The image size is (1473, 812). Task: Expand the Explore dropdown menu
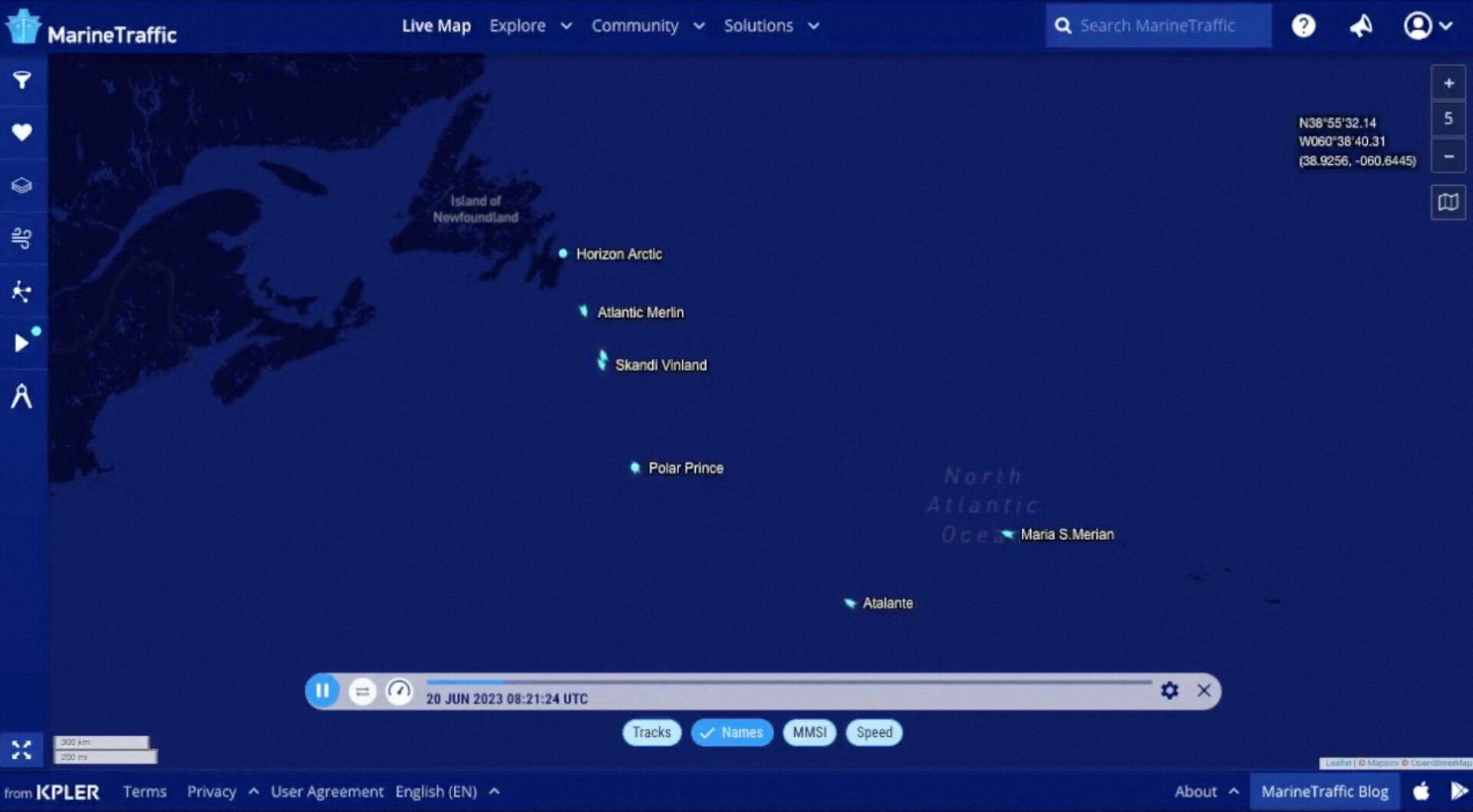click(530, 26)
